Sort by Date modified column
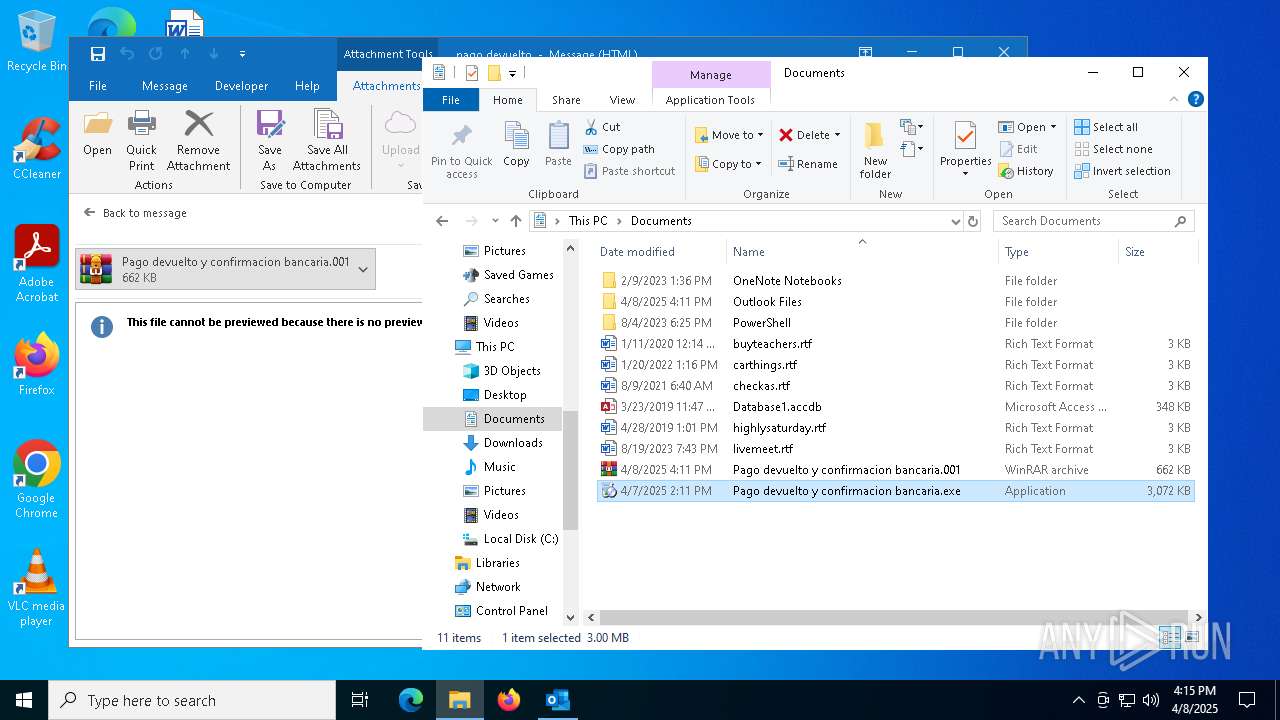 coord(660,252)
